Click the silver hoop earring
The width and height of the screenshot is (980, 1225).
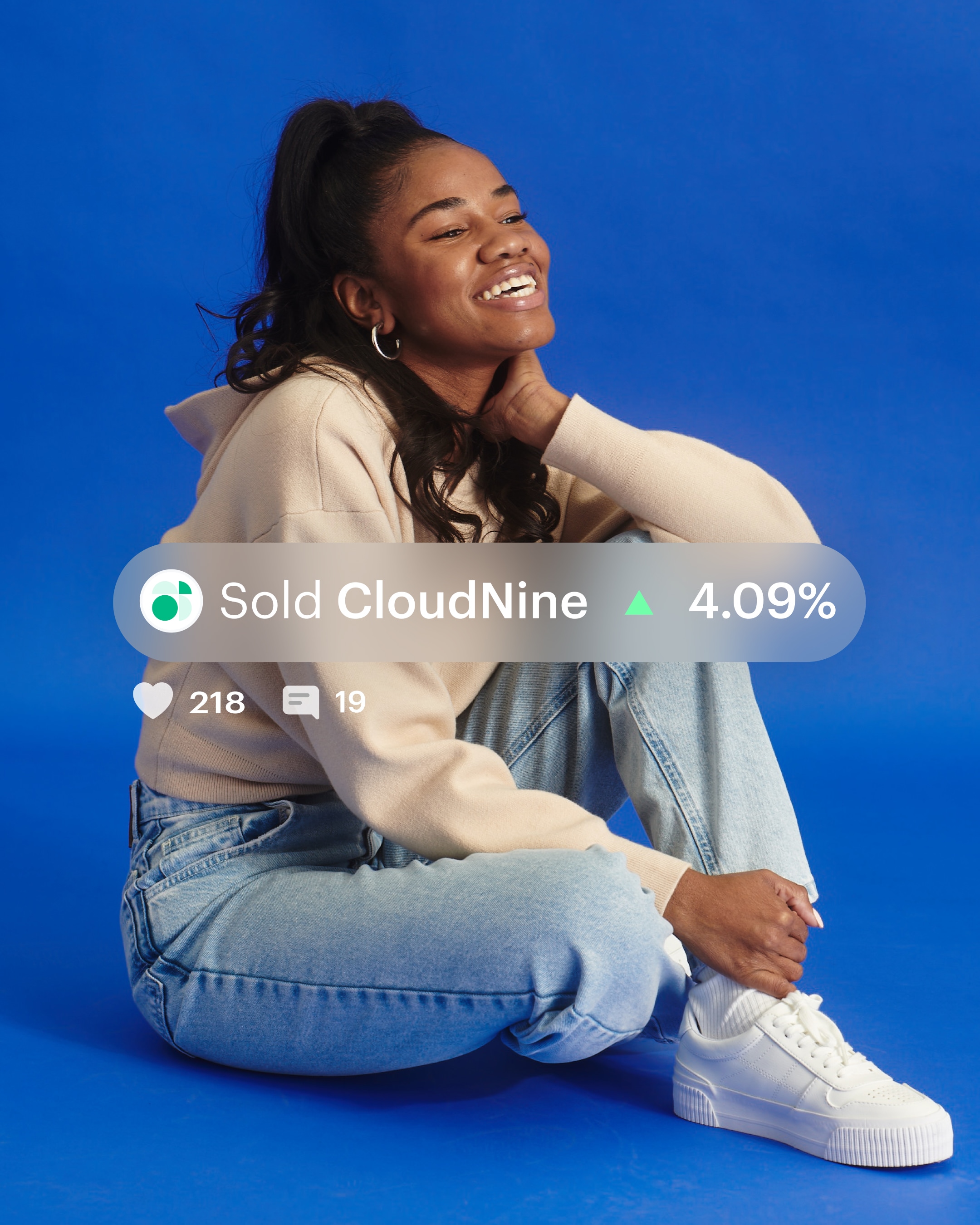pyautogui.click(x=386, y=341)
